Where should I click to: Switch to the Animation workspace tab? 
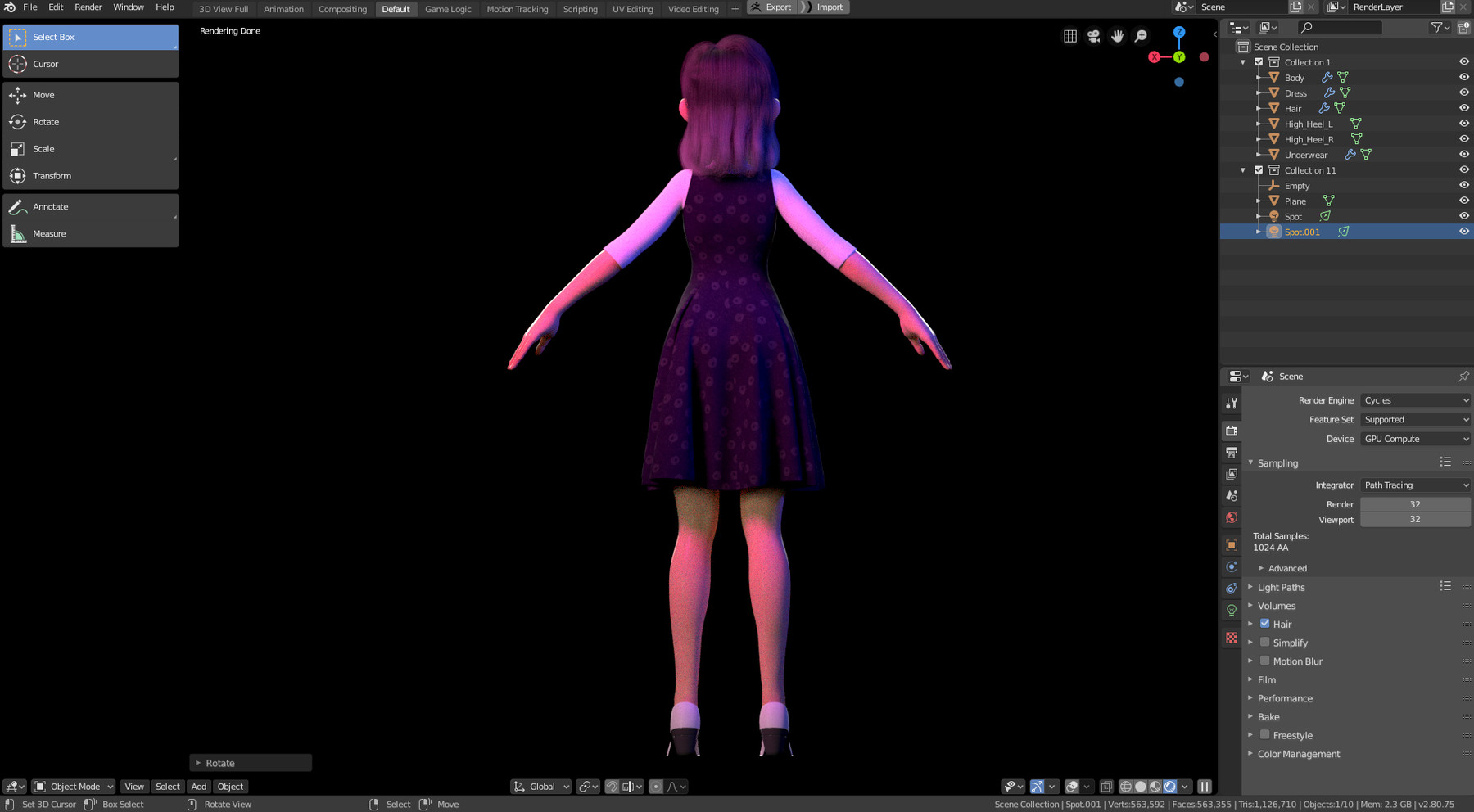point(283,9)
